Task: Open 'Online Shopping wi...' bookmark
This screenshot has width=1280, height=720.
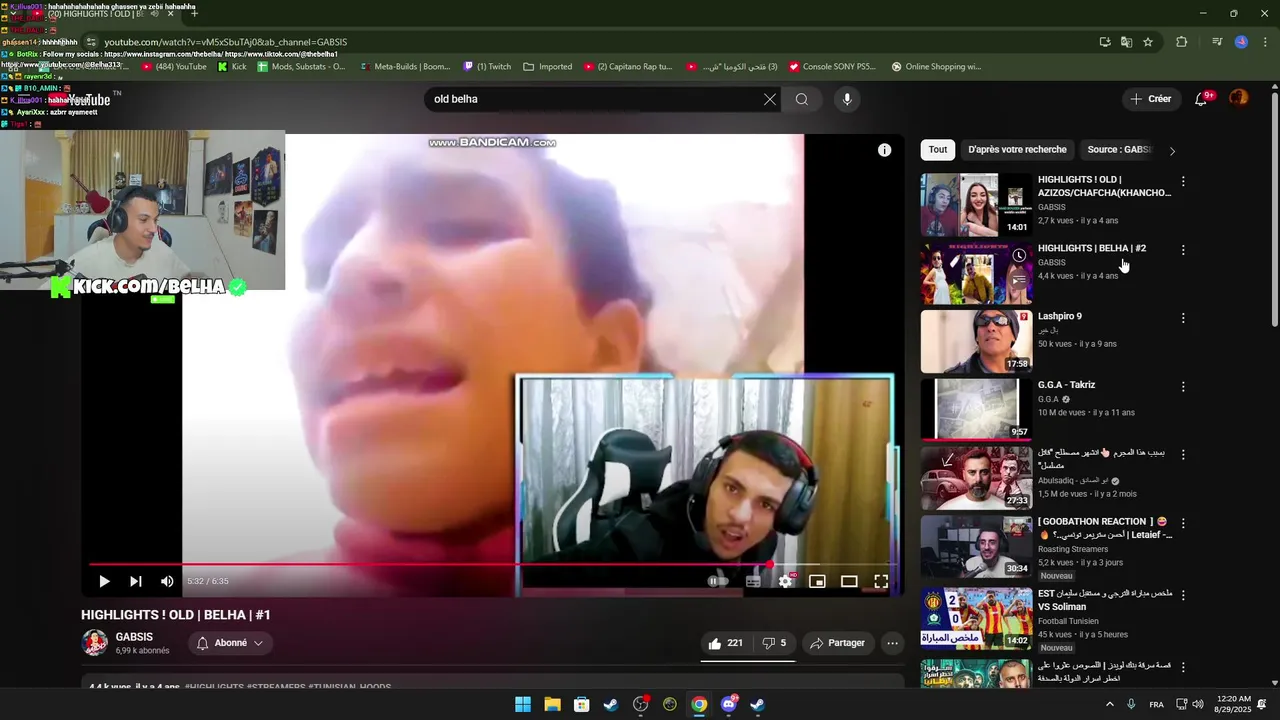Action: coord(935,67)
